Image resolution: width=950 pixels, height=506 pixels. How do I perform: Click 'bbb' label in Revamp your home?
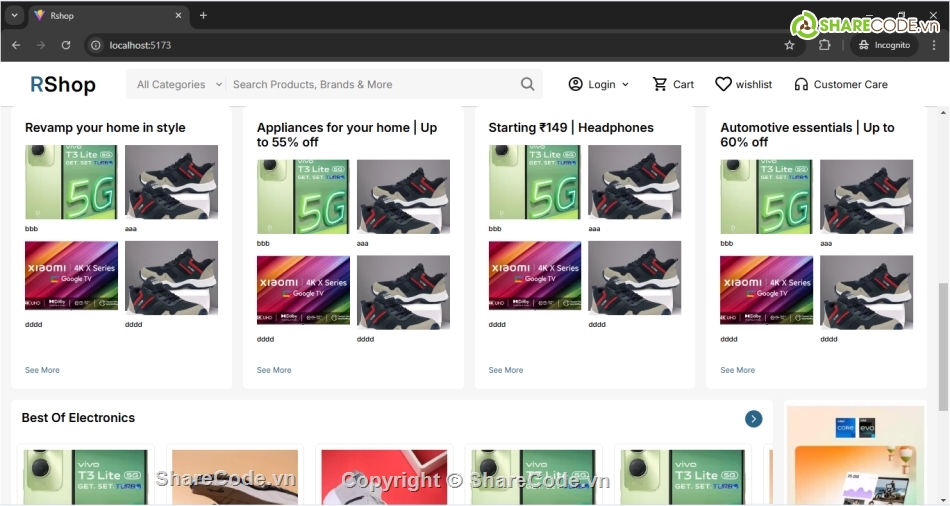32,229
